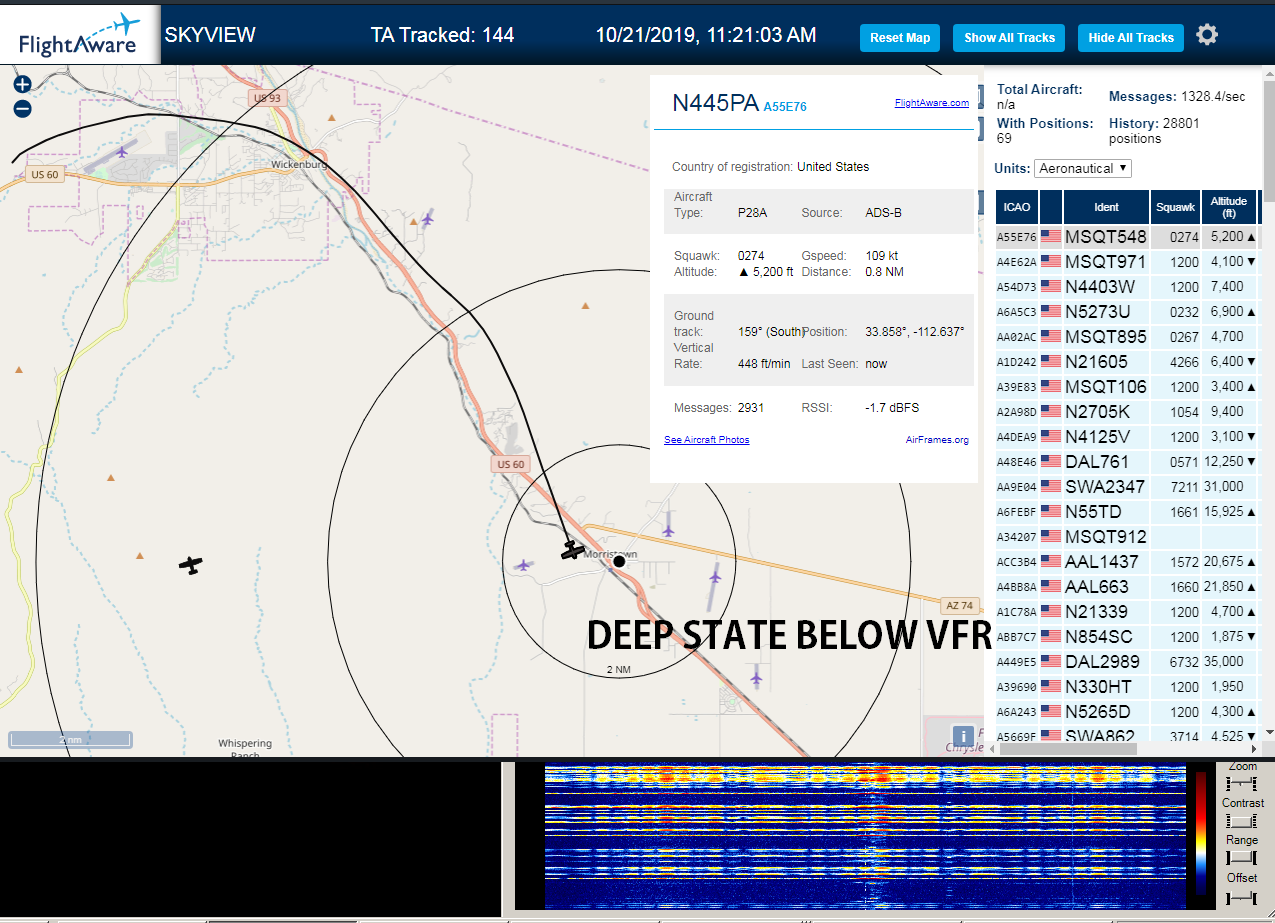
Task: Click the orange peak triangle near US 93
Action: tap(331, 118)
